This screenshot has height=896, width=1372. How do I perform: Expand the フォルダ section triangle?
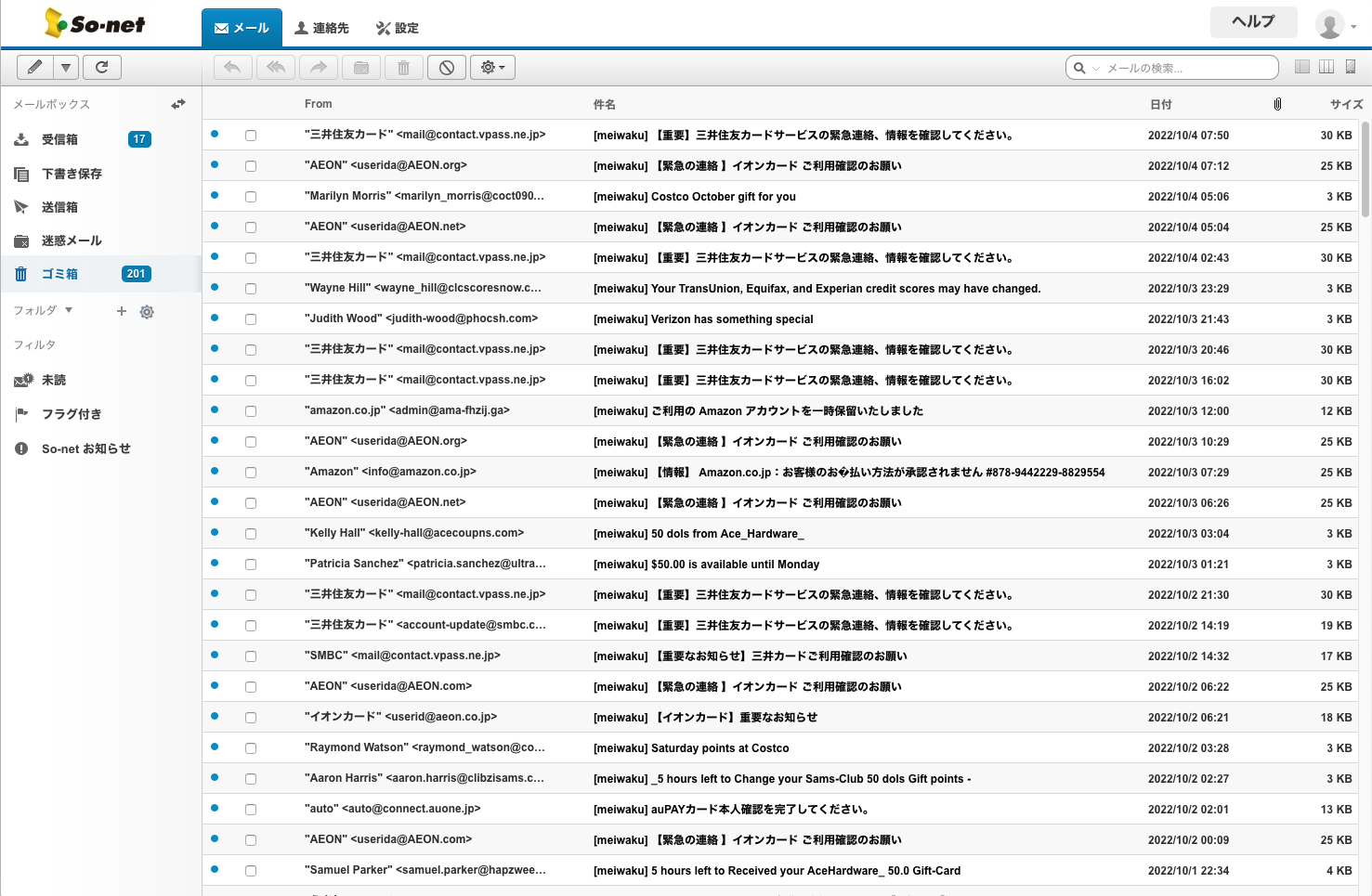[68, 310]
